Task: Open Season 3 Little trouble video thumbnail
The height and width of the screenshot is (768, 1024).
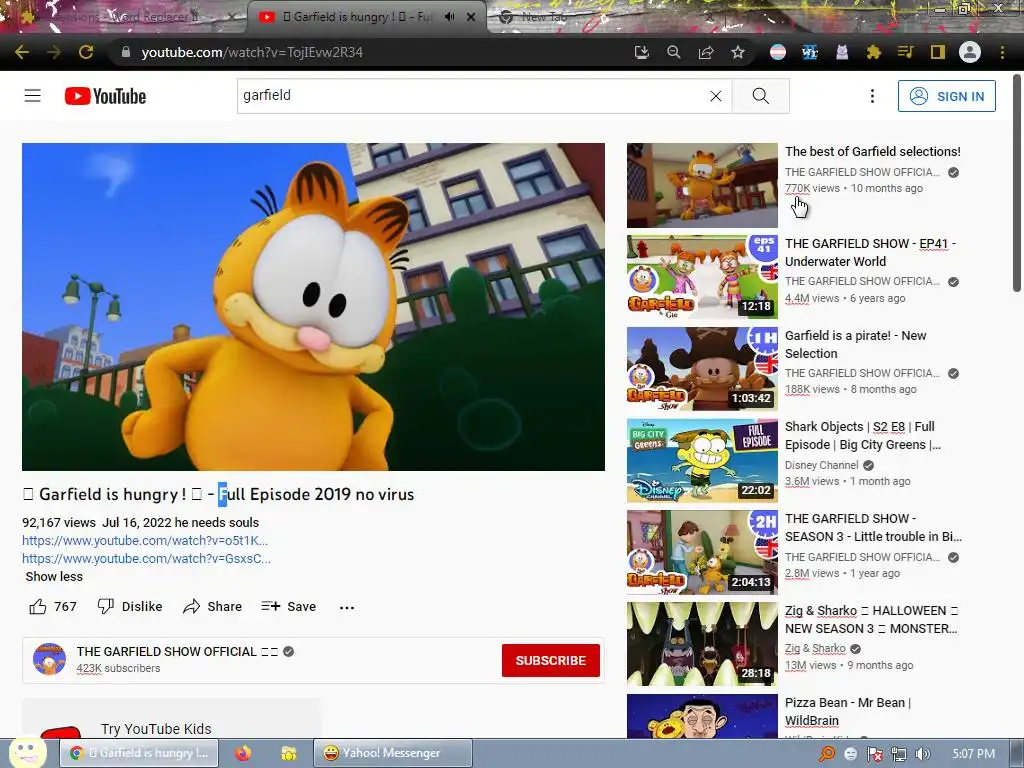Action: pyautogui.click(x=702, y=552)
